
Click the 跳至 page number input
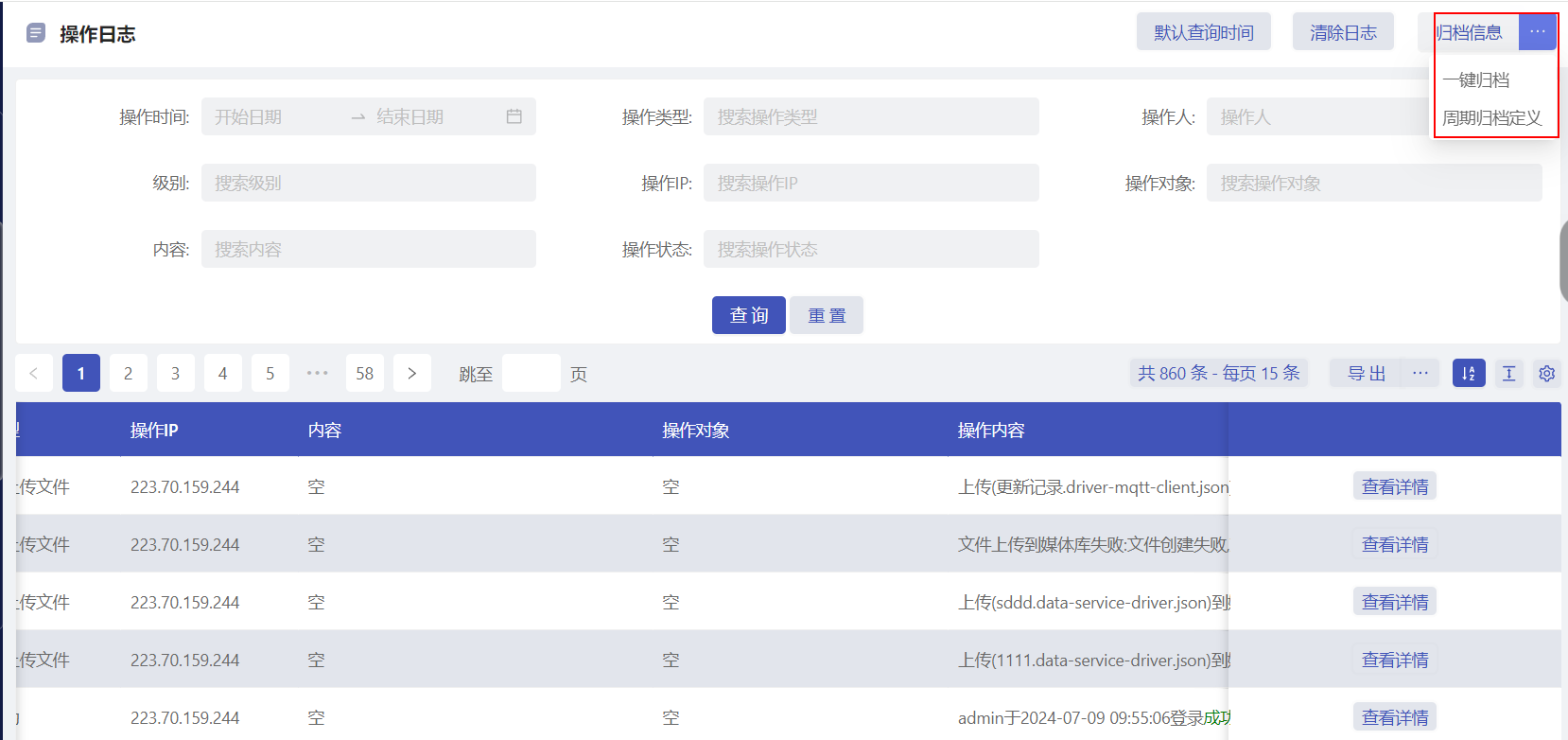(x=531, y=373)
